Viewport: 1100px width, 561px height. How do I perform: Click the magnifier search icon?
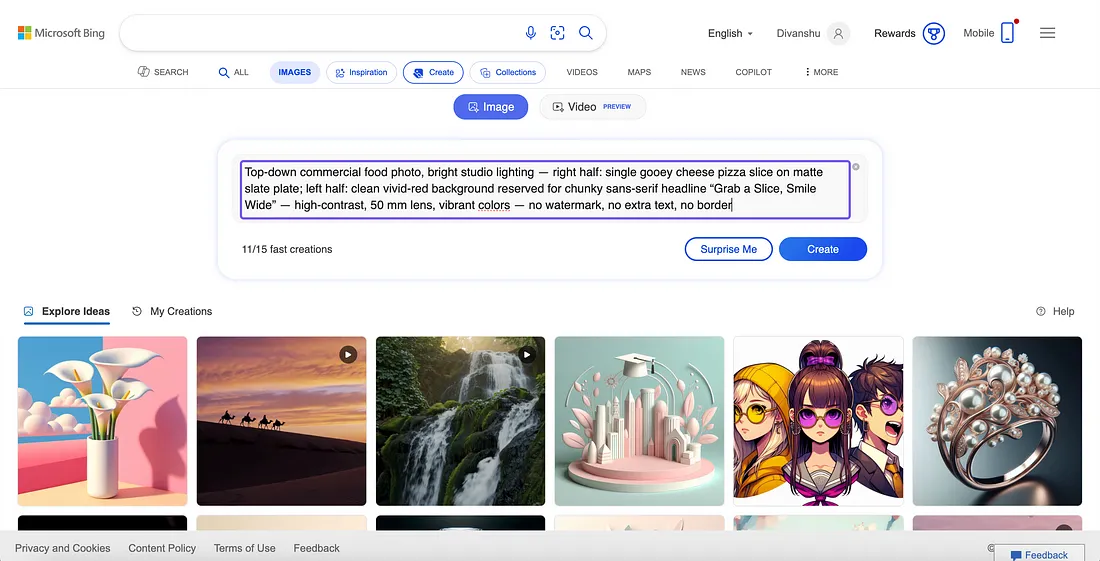coord(586,33)
